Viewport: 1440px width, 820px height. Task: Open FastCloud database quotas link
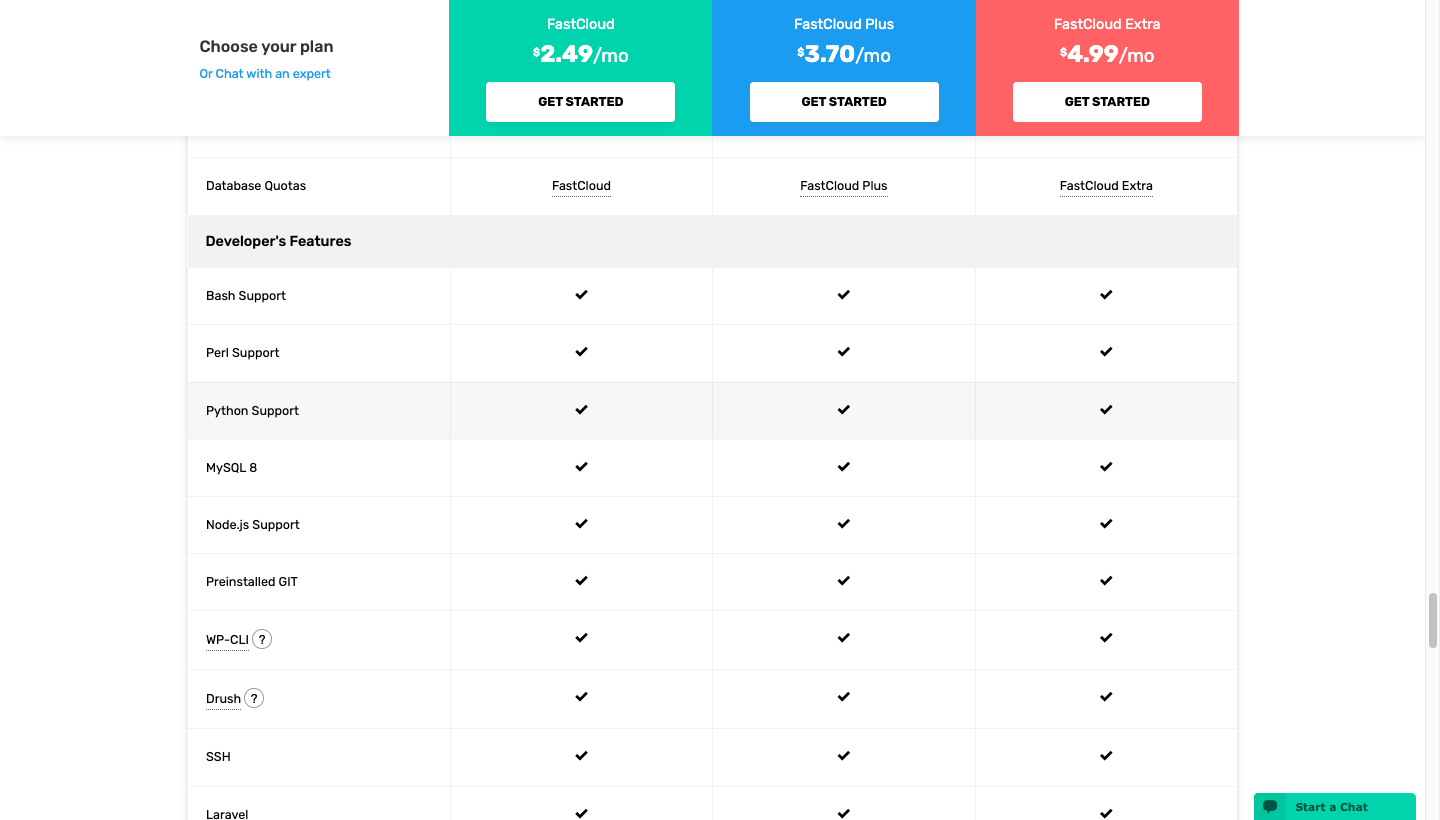click(581, 186)
